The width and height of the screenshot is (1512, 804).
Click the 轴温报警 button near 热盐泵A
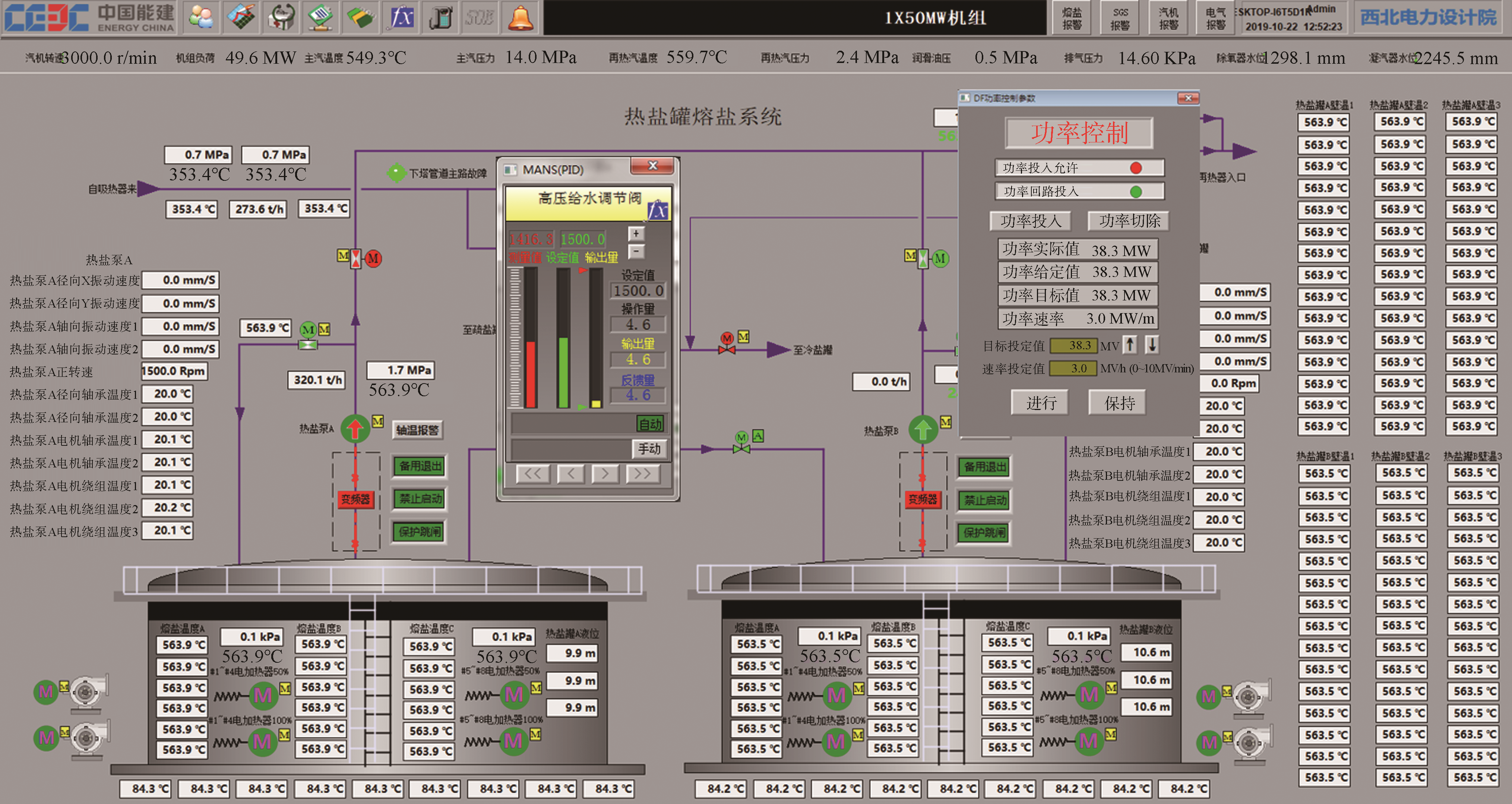[x=417, y=430]
